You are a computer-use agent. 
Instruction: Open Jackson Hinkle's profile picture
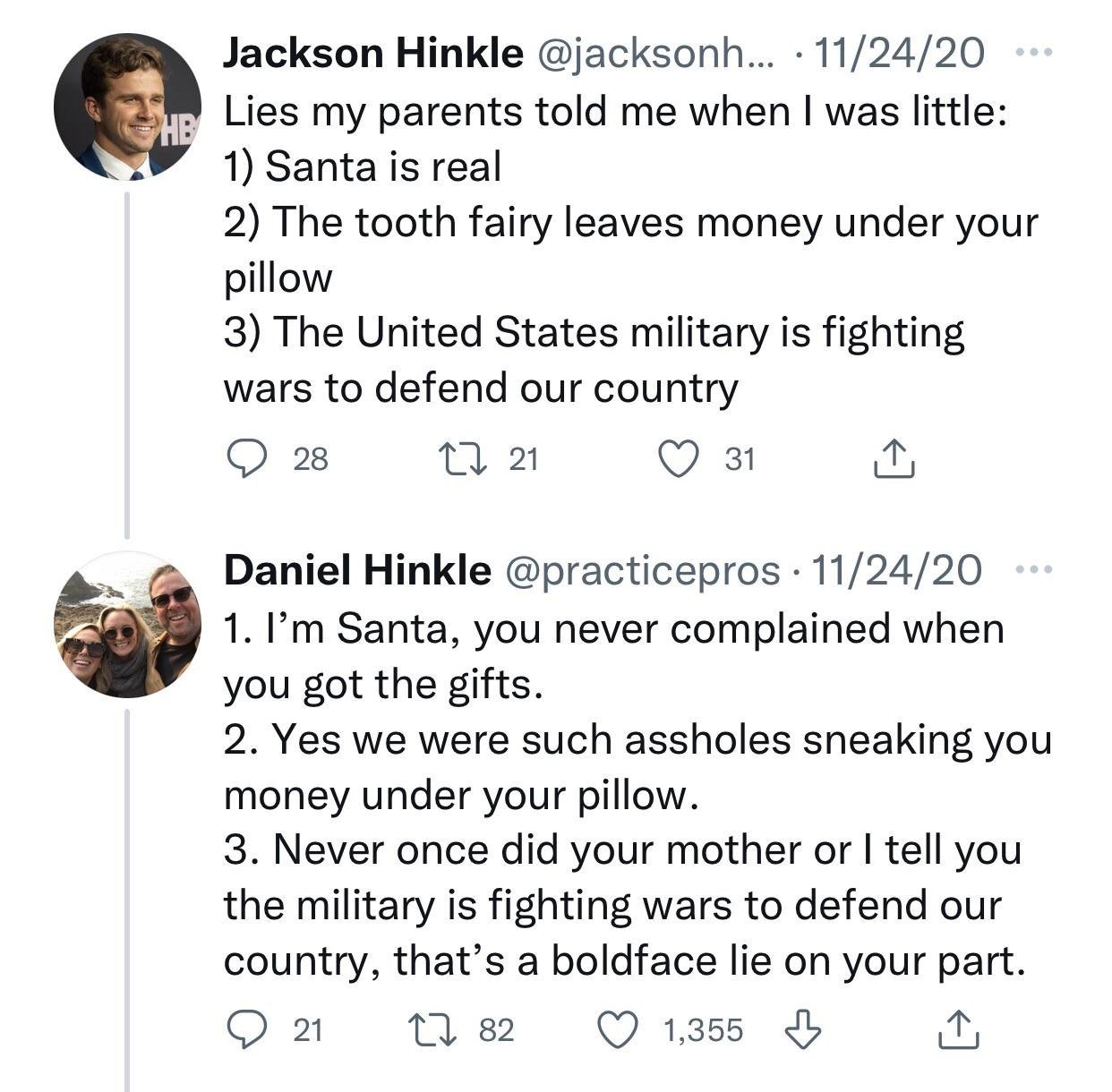pos(127,107)
